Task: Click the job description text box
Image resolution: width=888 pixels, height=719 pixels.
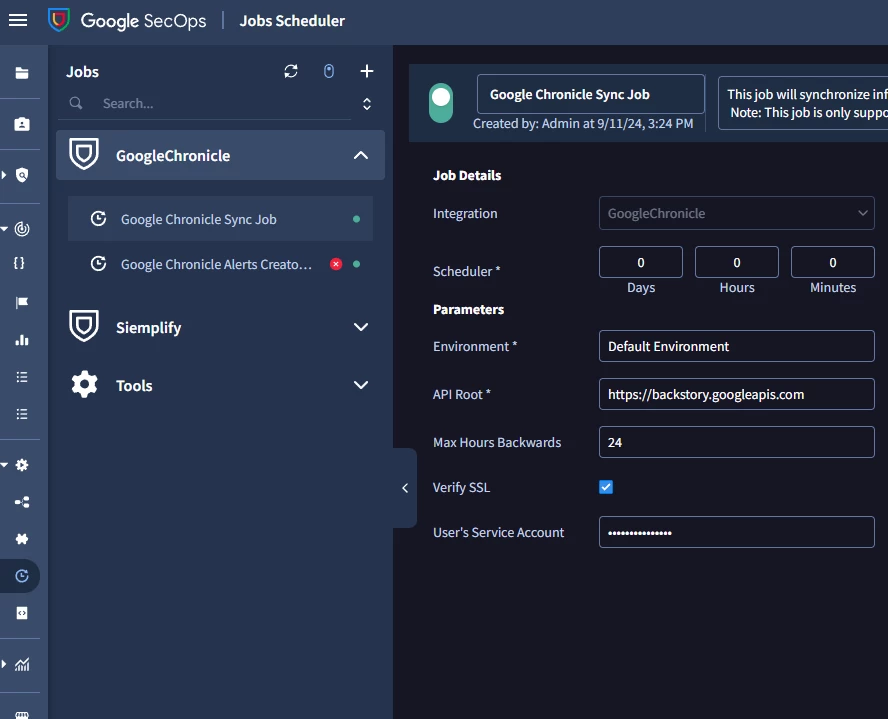Action: pyautogui.click(x=803, y=104)
